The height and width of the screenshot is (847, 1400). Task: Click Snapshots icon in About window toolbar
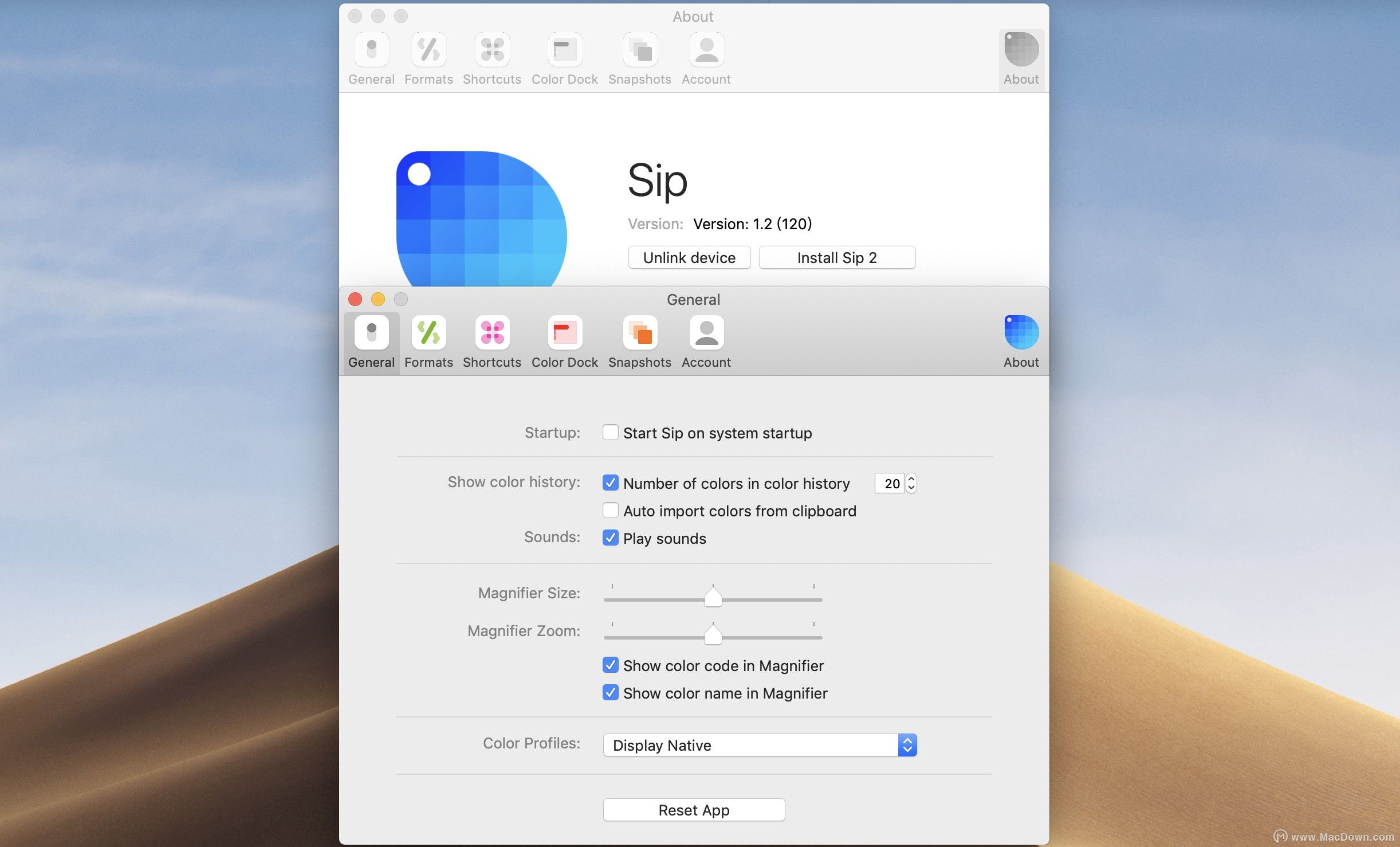pyautogui.click(x=640, y=59)
